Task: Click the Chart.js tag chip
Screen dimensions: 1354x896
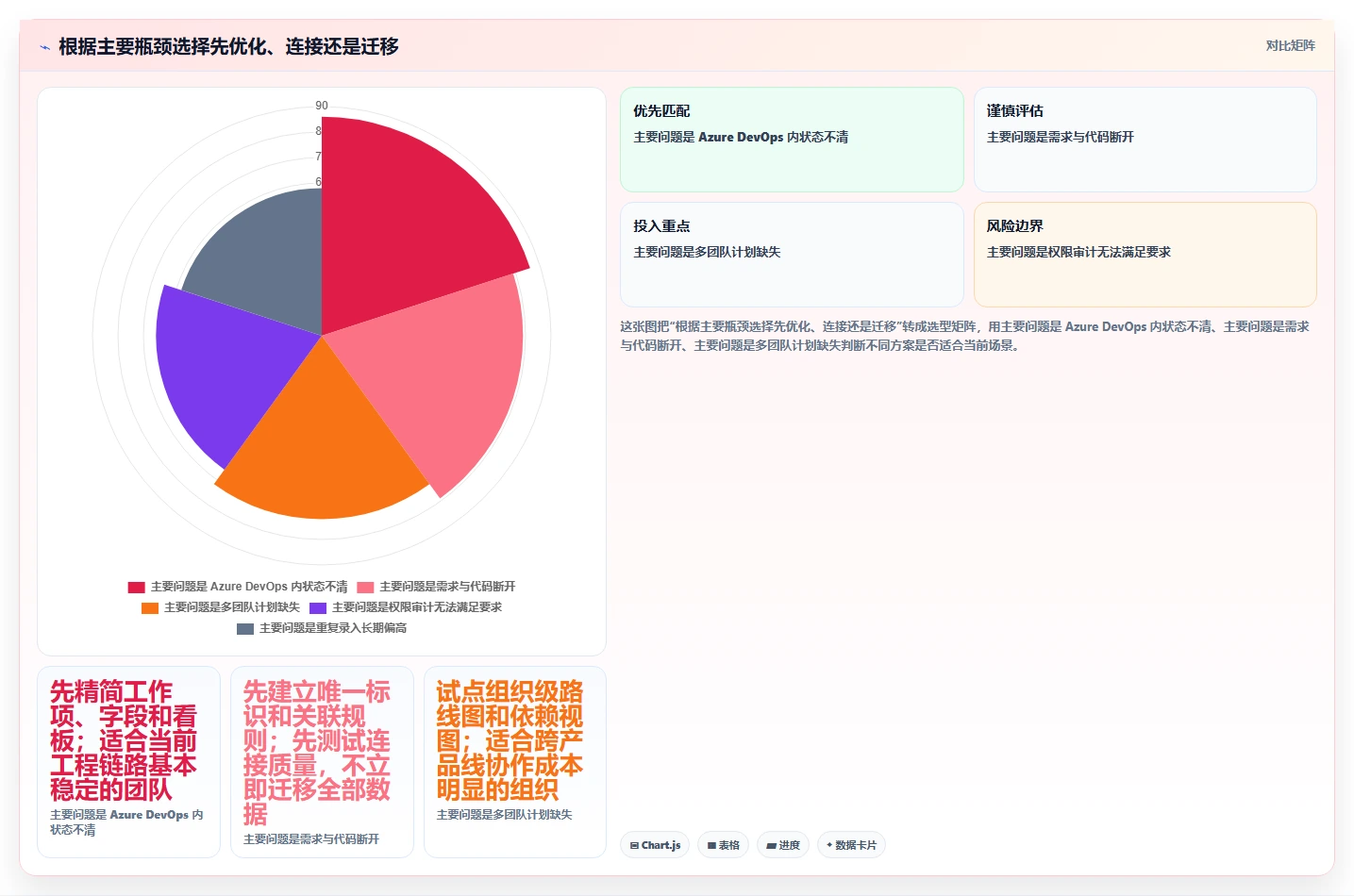Action: [655, 845]
